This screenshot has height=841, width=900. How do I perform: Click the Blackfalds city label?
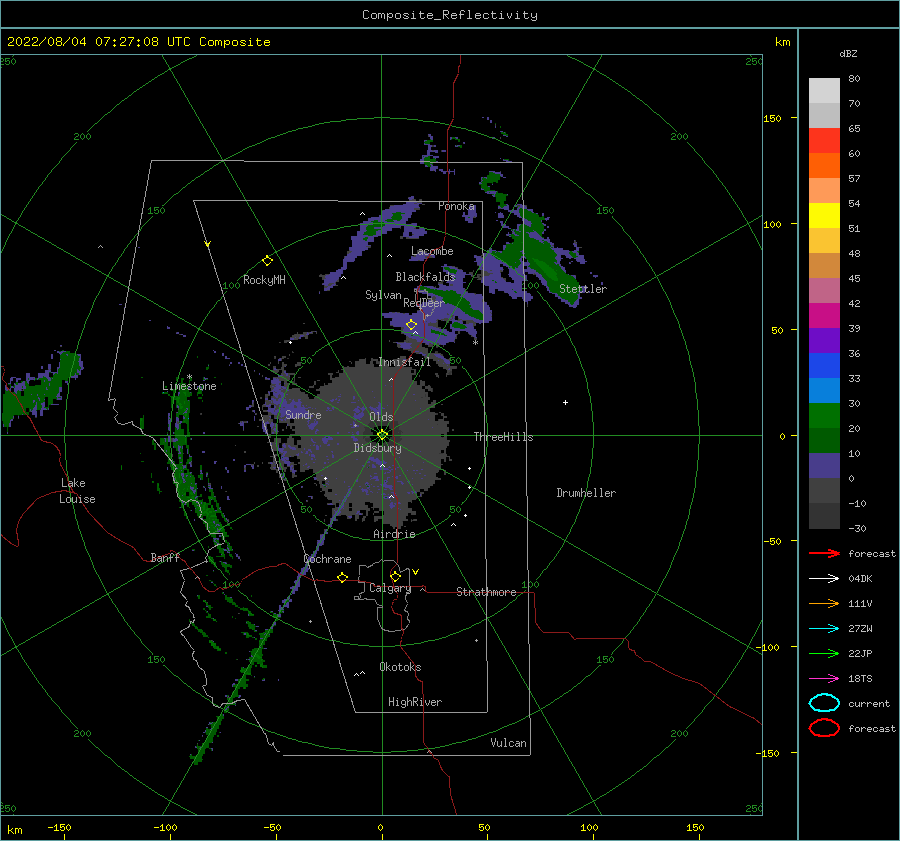pos(425,277)
